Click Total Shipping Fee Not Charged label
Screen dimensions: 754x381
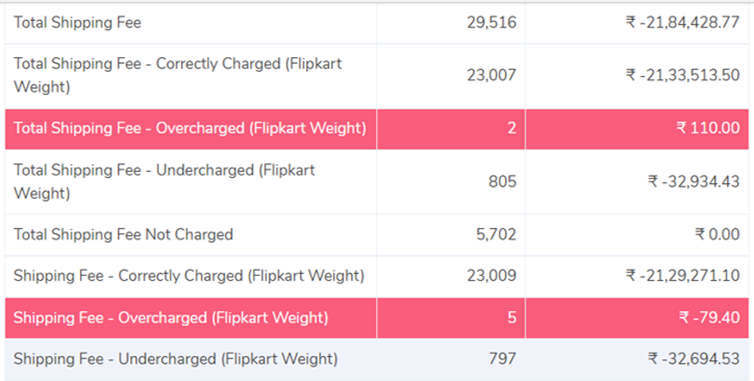click(x=123, y=234)
